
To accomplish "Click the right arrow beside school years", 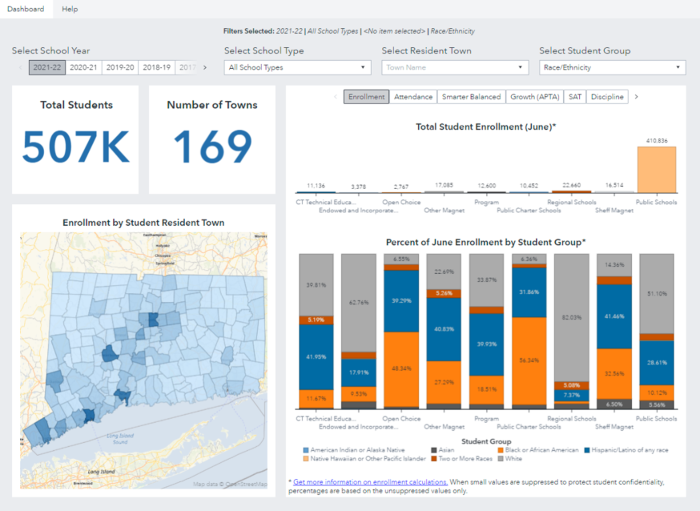I will [205, 68].
